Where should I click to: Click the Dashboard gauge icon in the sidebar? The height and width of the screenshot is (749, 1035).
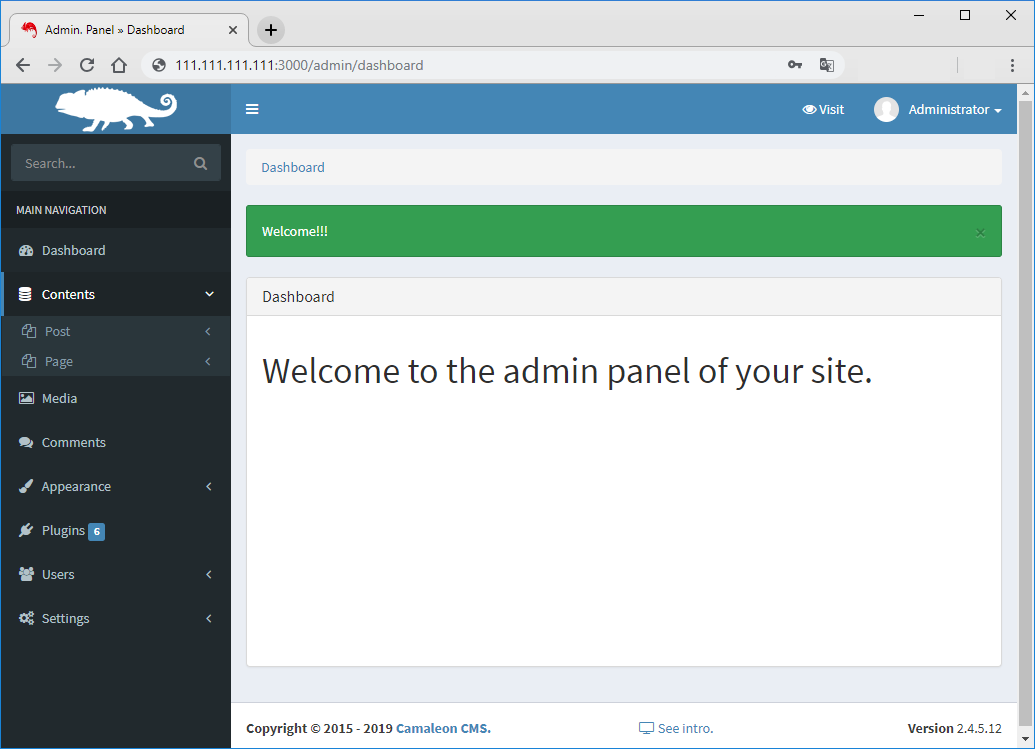tap(26, 251)
